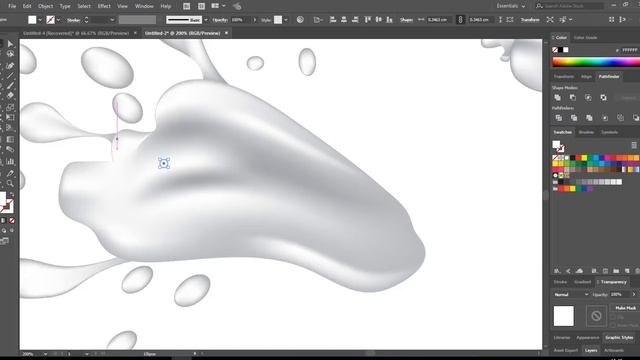Click the Trim pathfinder icon
Image resolution: width=640 pixels, height=360 pixels.
coord(574,118)
